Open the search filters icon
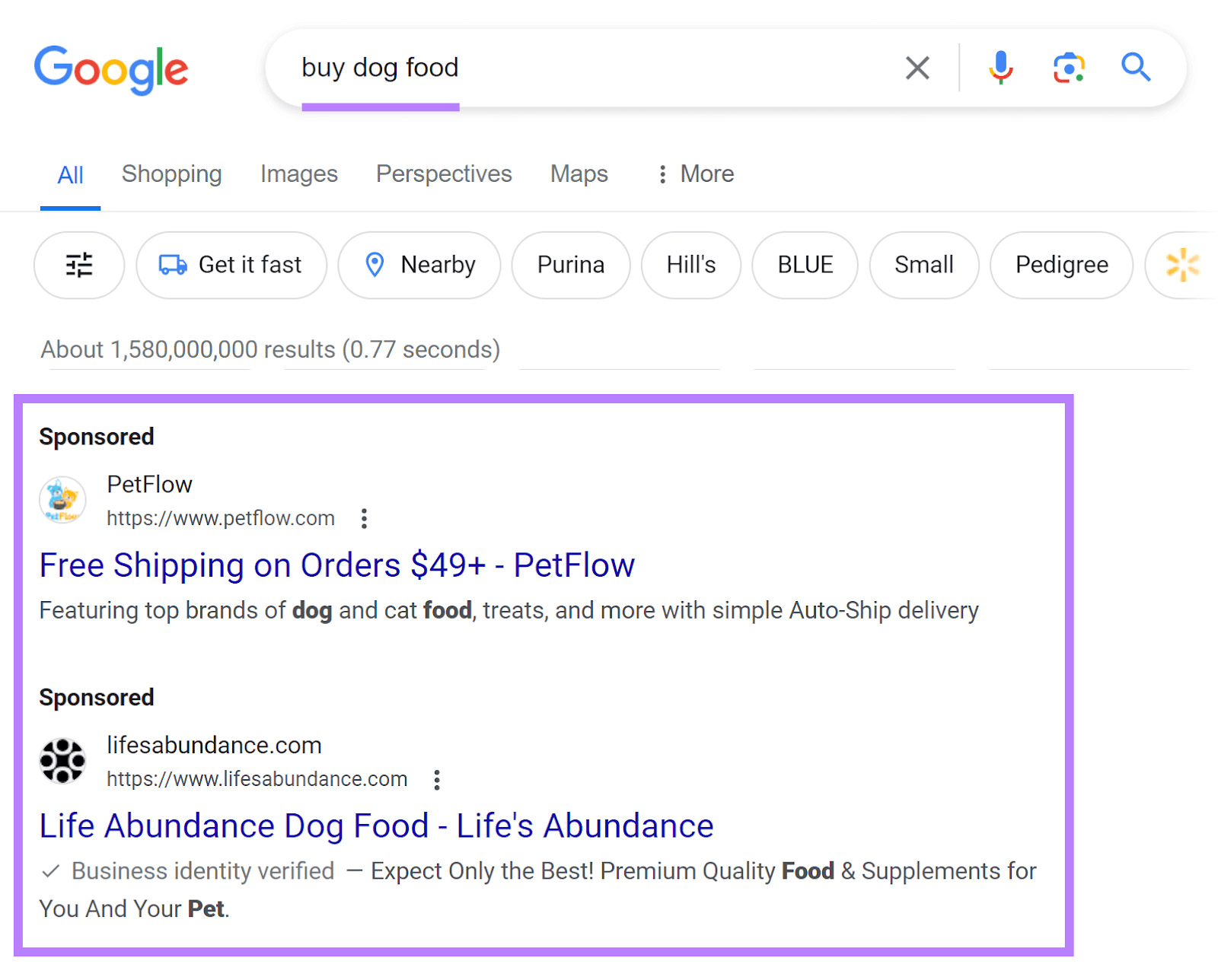The image size is (1218, 980). 78,265
